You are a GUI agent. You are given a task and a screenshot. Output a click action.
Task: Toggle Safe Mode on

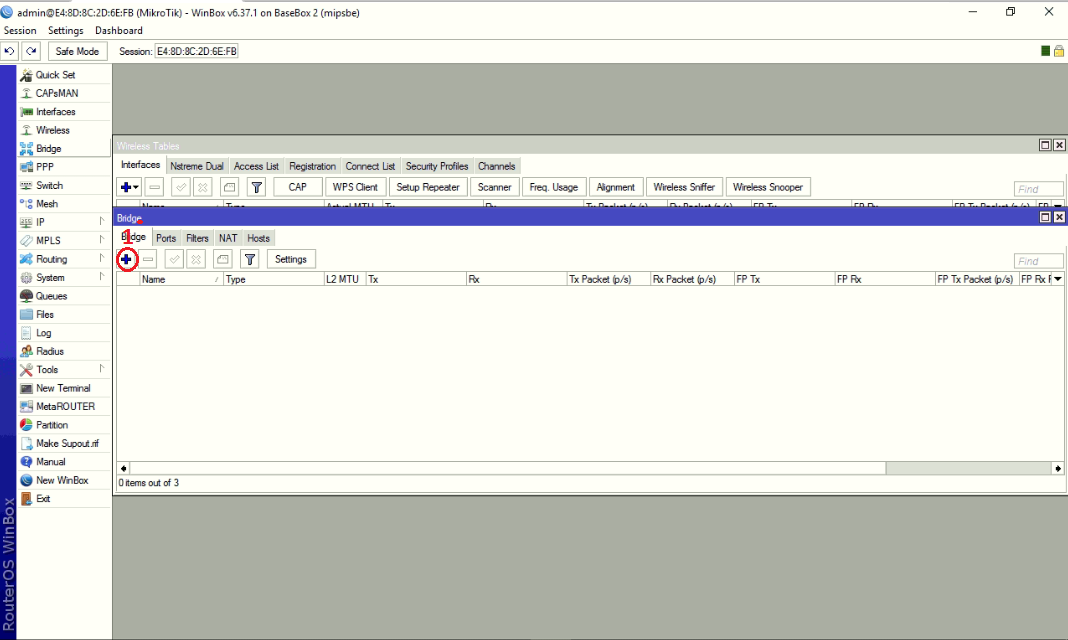click(77, 50)
